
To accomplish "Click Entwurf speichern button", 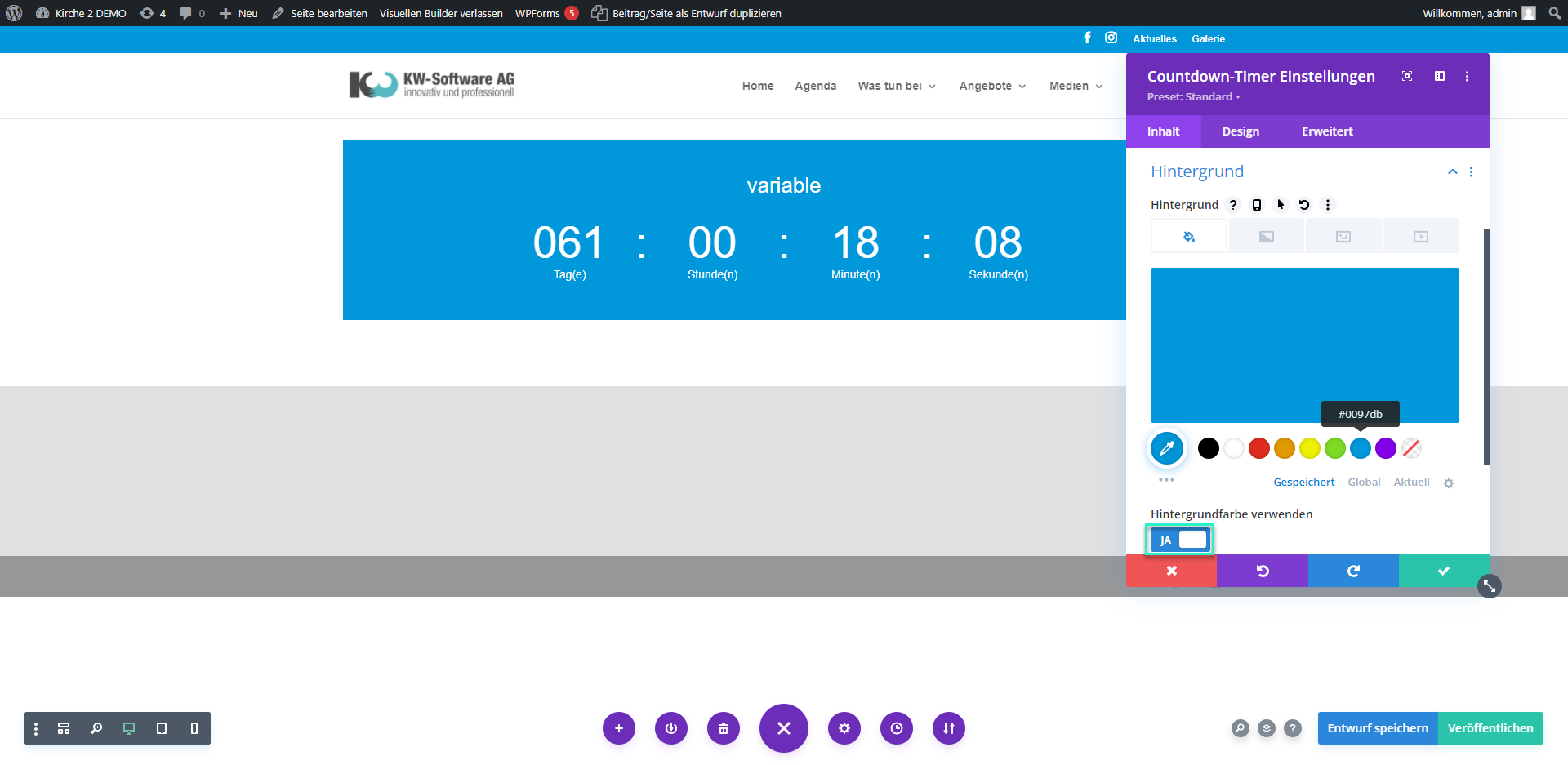I will [1378, 728].
